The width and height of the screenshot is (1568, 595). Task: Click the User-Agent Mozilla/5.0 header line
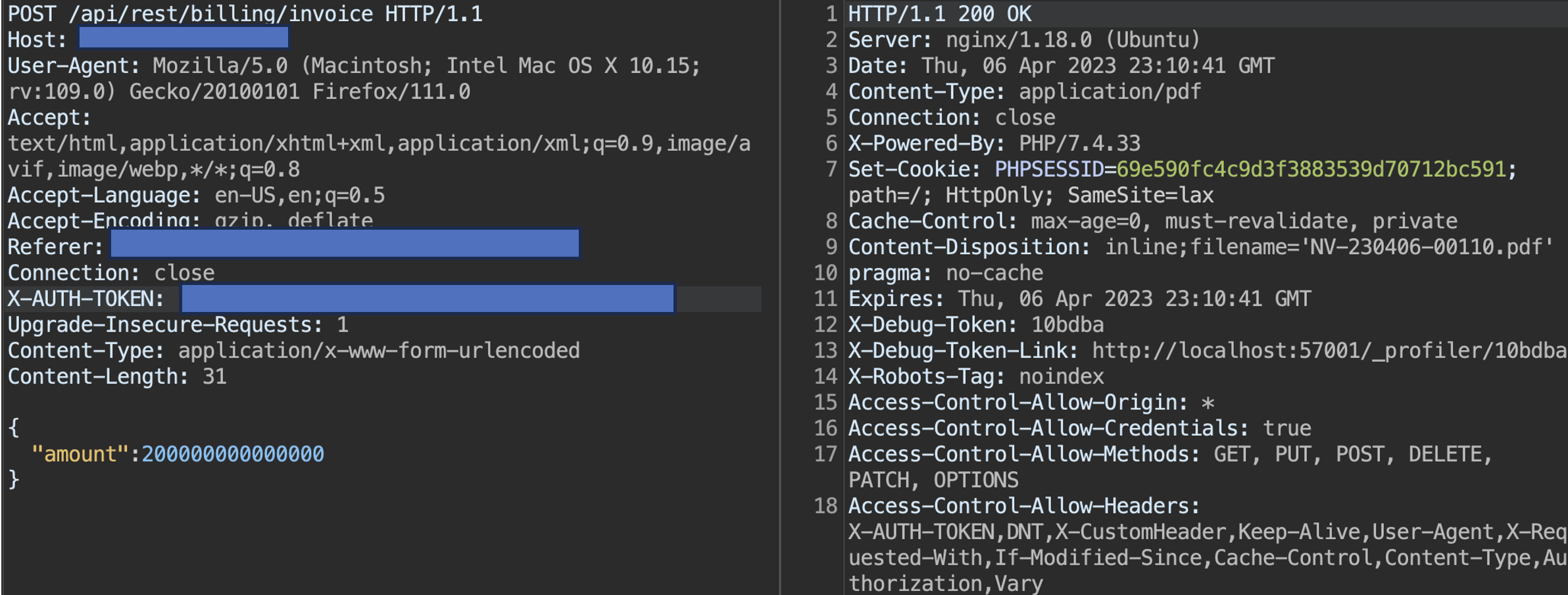tap(354, 66)
